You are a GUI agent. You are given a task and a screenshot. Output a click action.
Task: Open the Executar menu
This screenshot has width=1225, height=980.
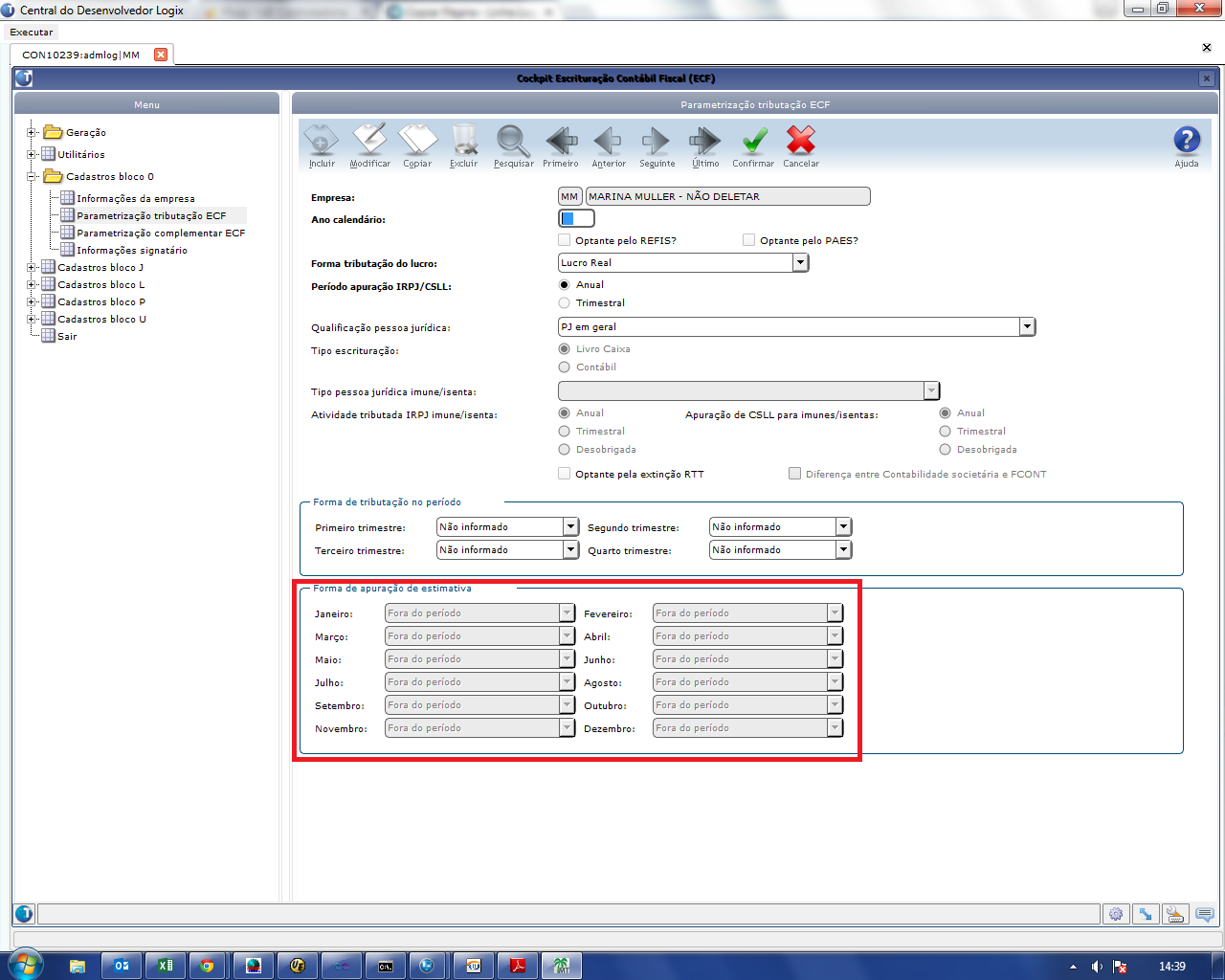click(x=32, y=32)
